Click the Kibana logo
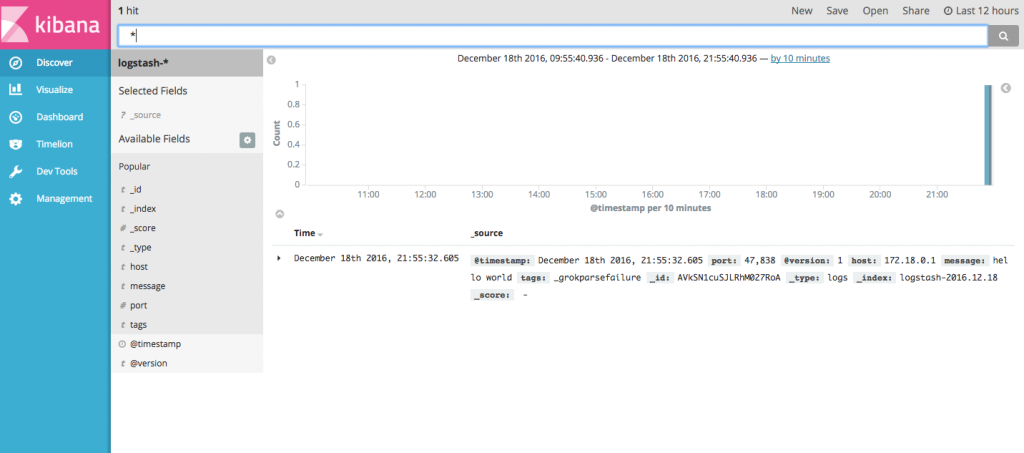The height and width of the screenshot is (453, 1024). 56,25
